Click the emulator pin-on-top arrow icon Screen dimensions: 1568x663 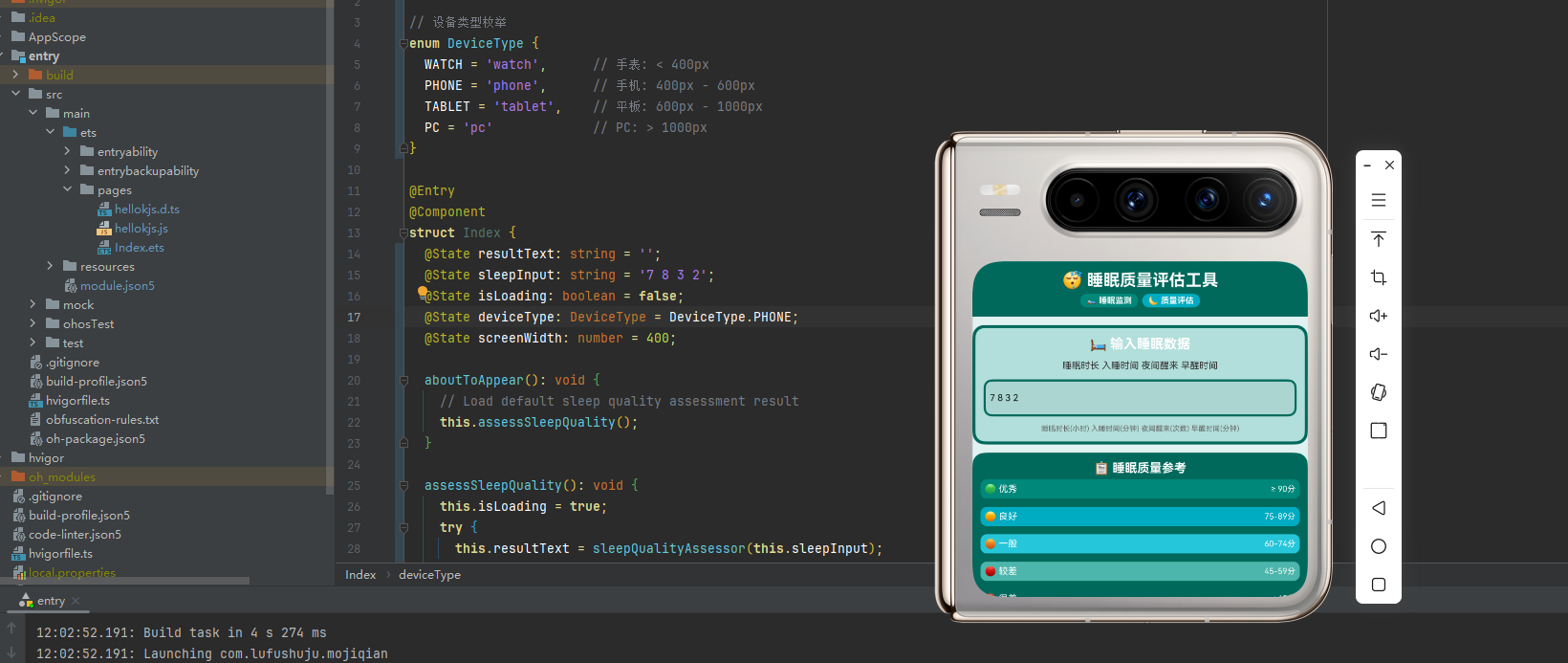click(x=1378, y=239)
